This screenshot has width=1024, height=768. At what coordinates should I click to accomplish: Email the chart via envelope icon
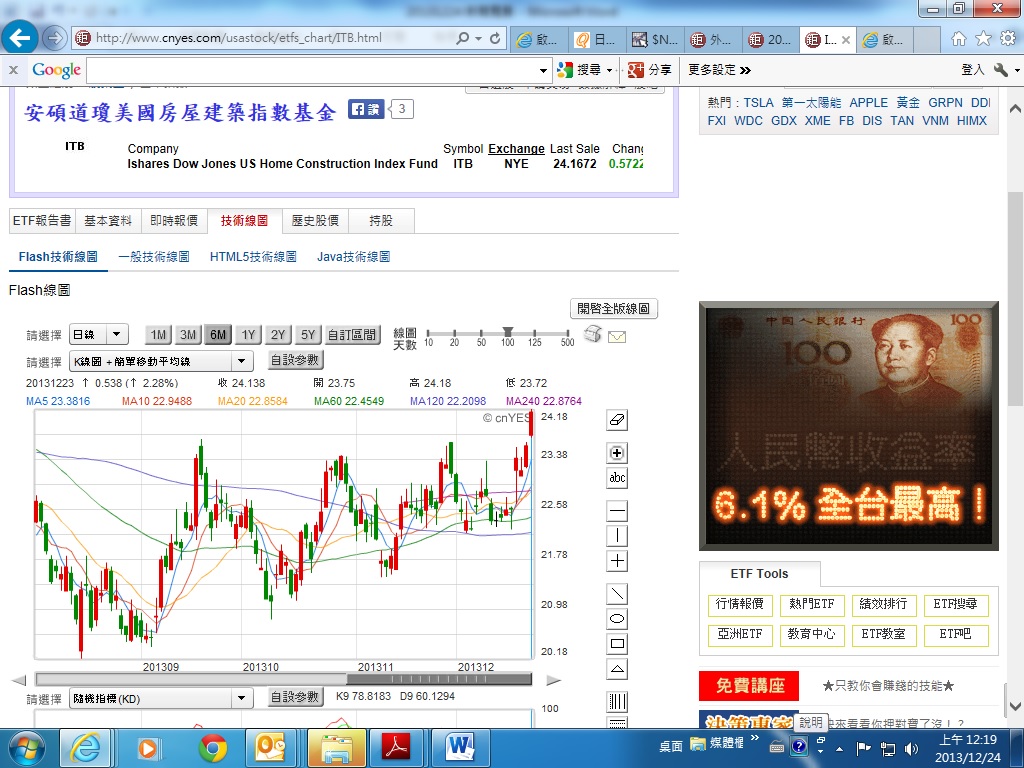(x=617, y=337)
